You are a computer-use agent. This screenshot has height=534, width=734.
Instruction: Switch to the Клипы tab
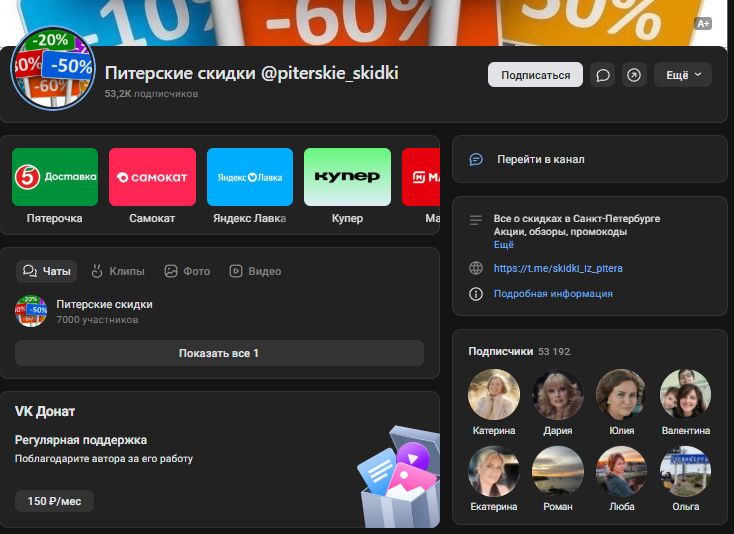(x=117, y=271)
